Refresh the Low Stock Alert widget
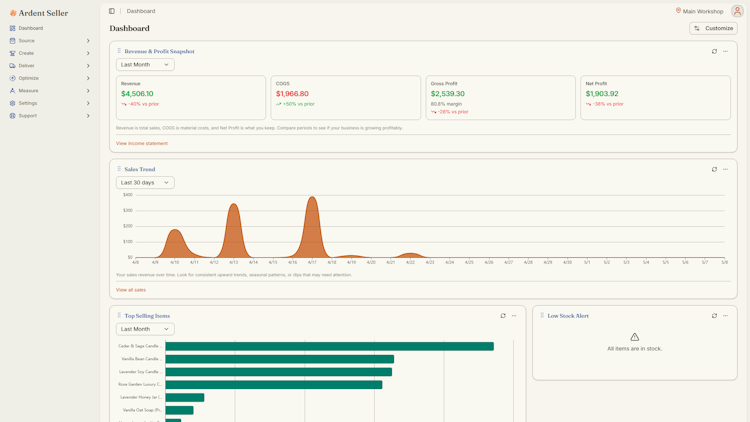750x422 pixels. pos(714,316)
